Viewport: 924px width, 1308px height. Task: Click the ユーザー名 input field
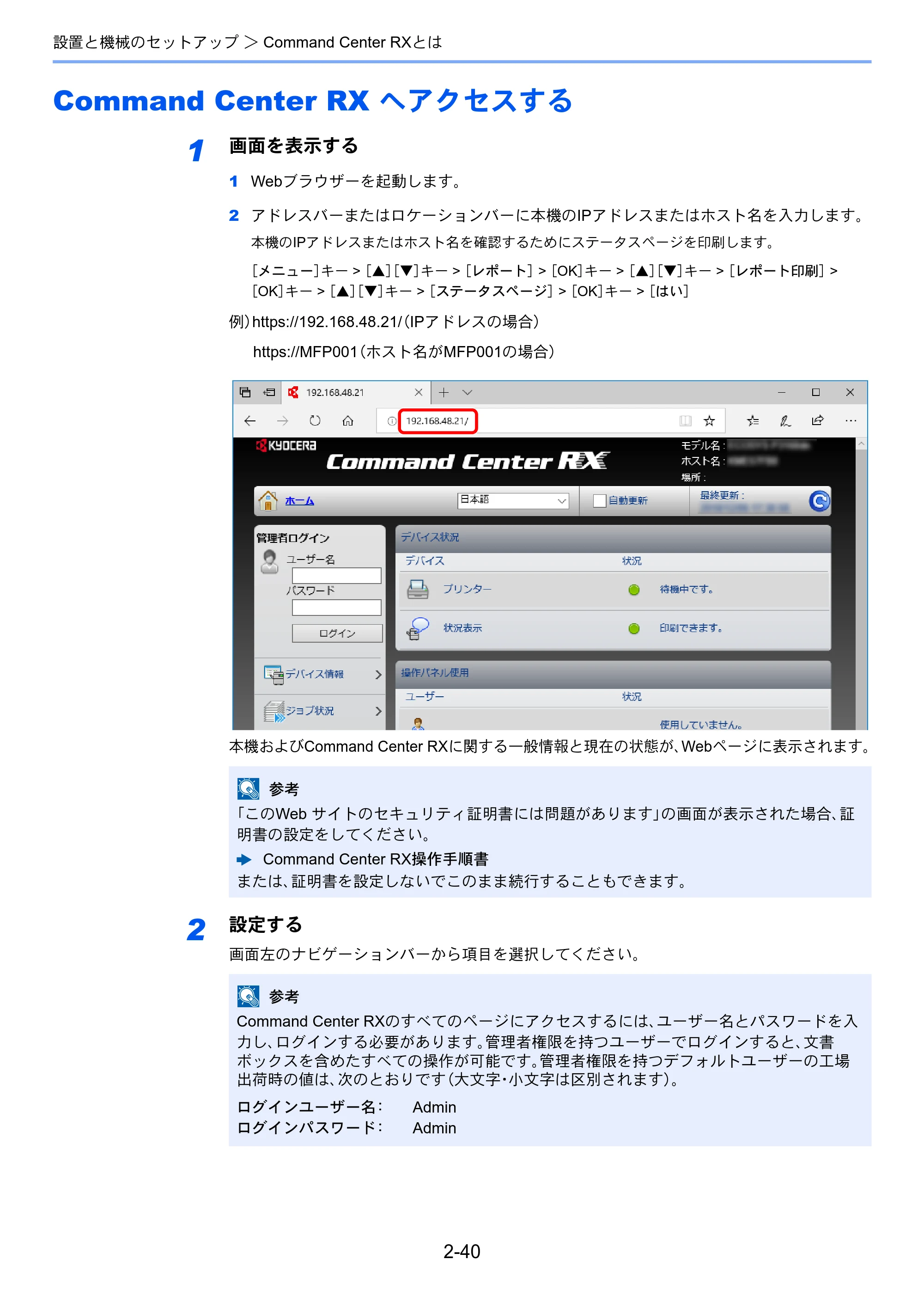(x=337, y=575)
